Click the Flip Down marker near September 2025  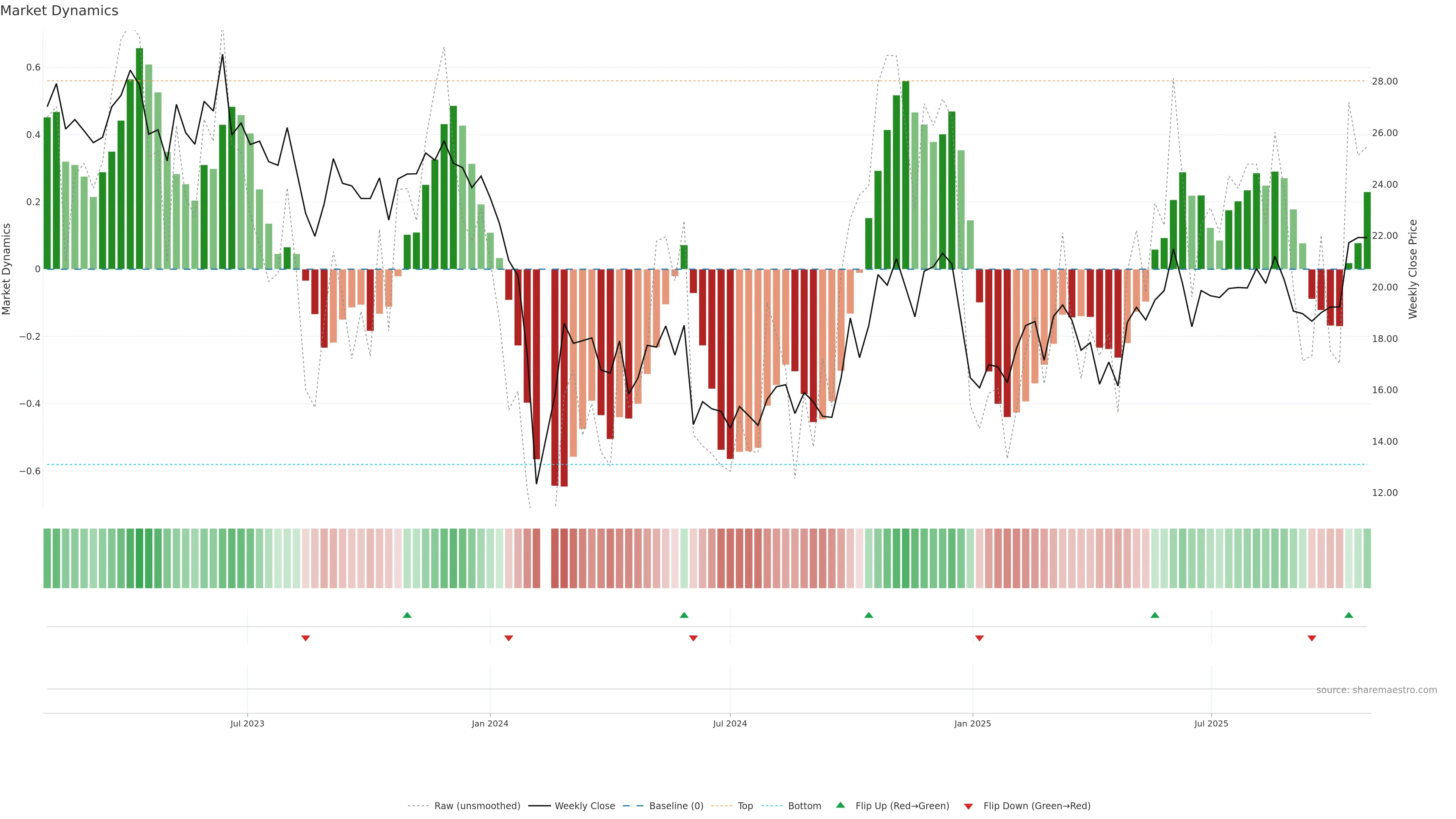1312,638
